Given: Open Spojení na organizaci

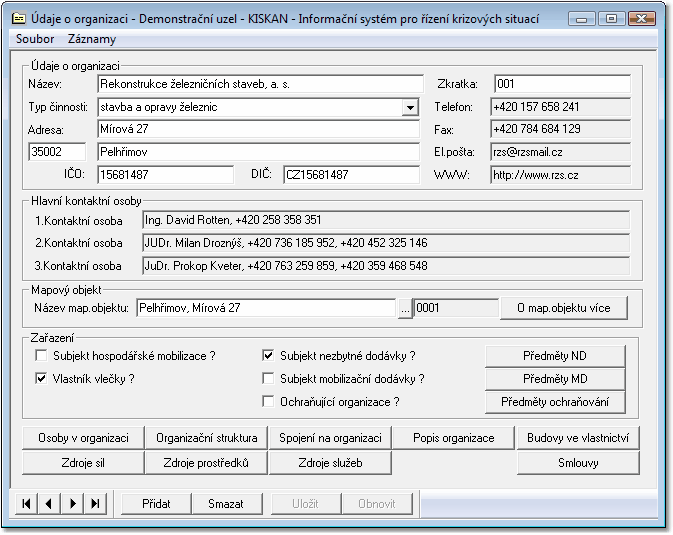Looking at the screenshot, I should pos(330,438).
